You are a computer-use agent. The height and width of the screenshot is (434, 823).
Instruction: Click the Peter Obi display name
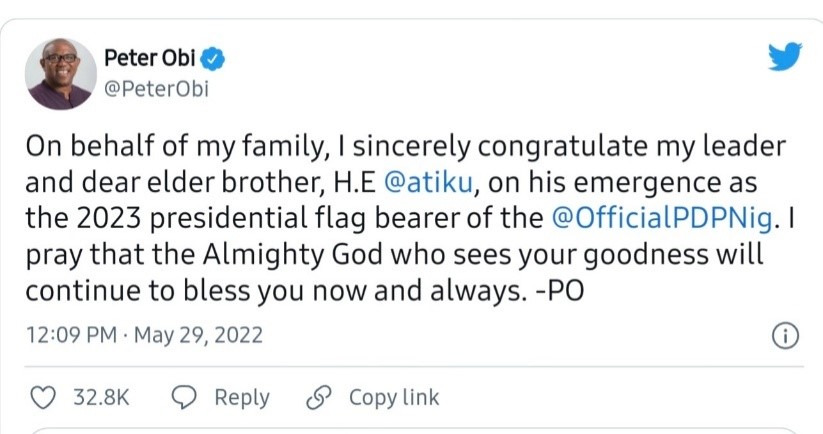152,59
